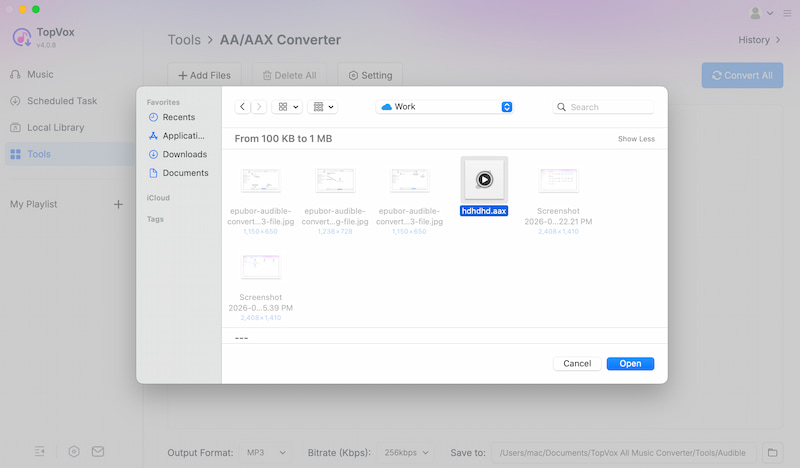Click iCloud section header

158,198
